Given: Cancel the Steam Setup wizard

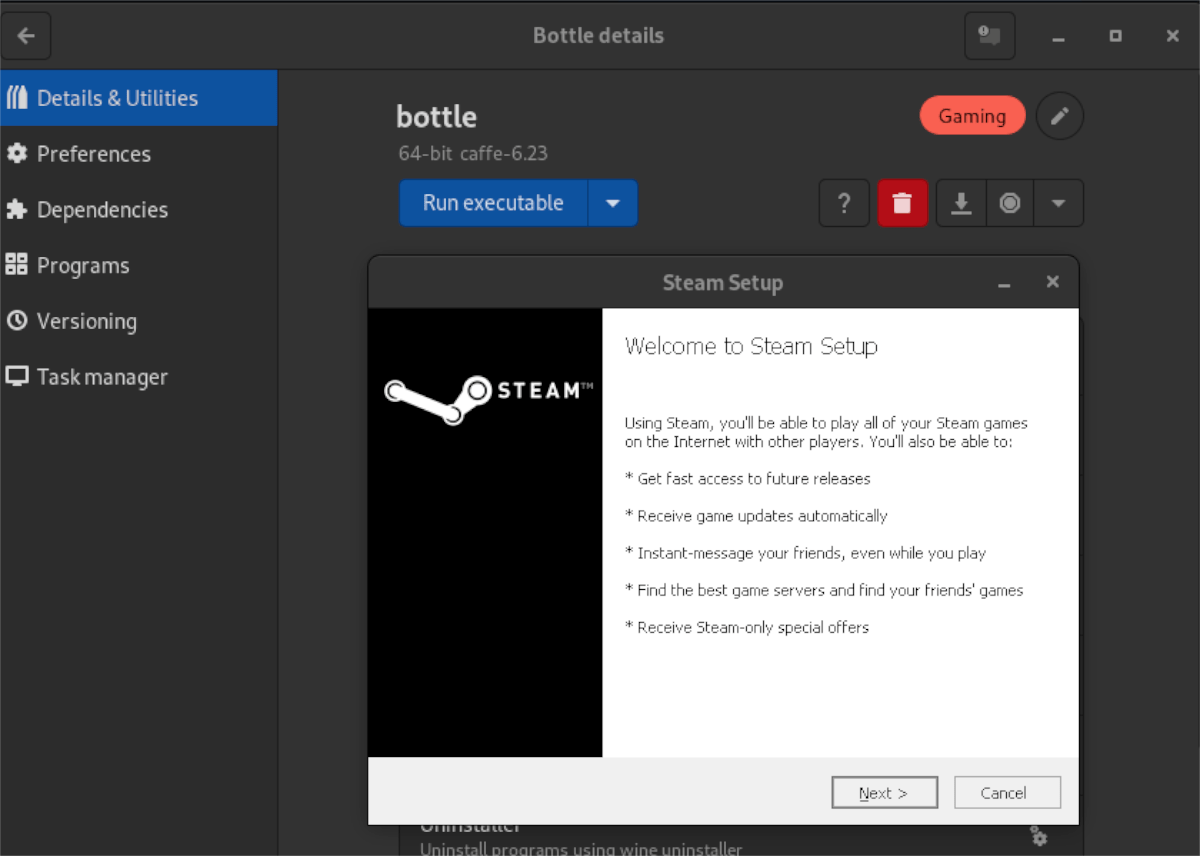Looking at the screenshot, I should click(1007, 792).
